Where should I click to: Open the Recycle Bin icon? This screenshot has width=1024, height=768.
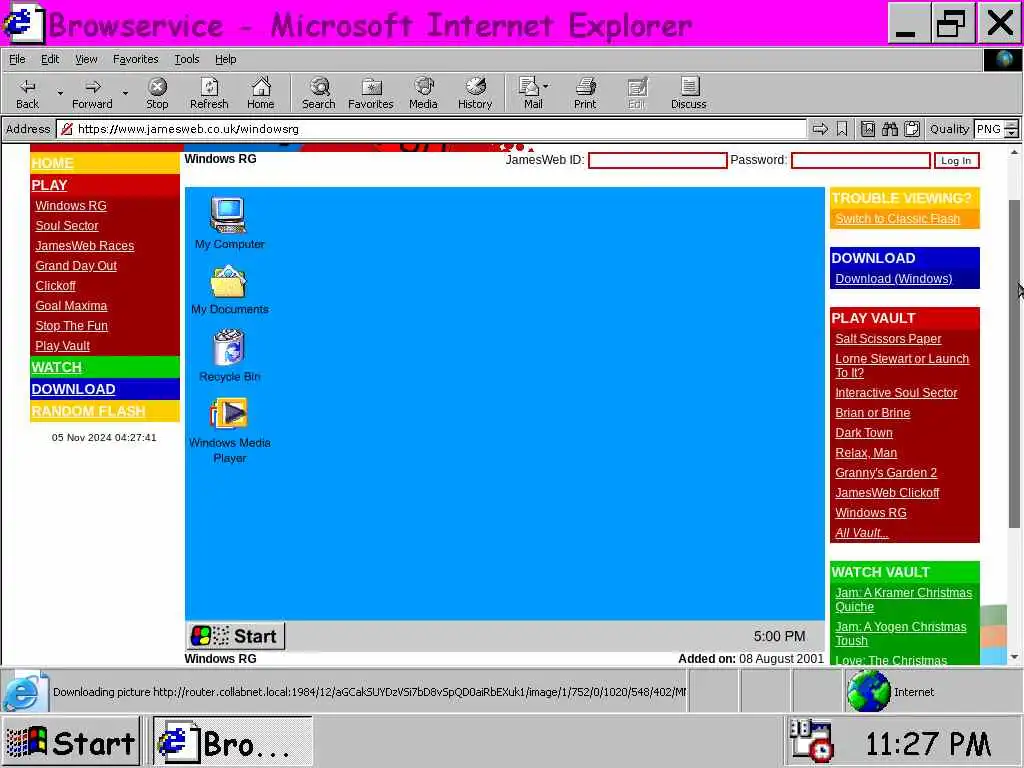[229, 355]
